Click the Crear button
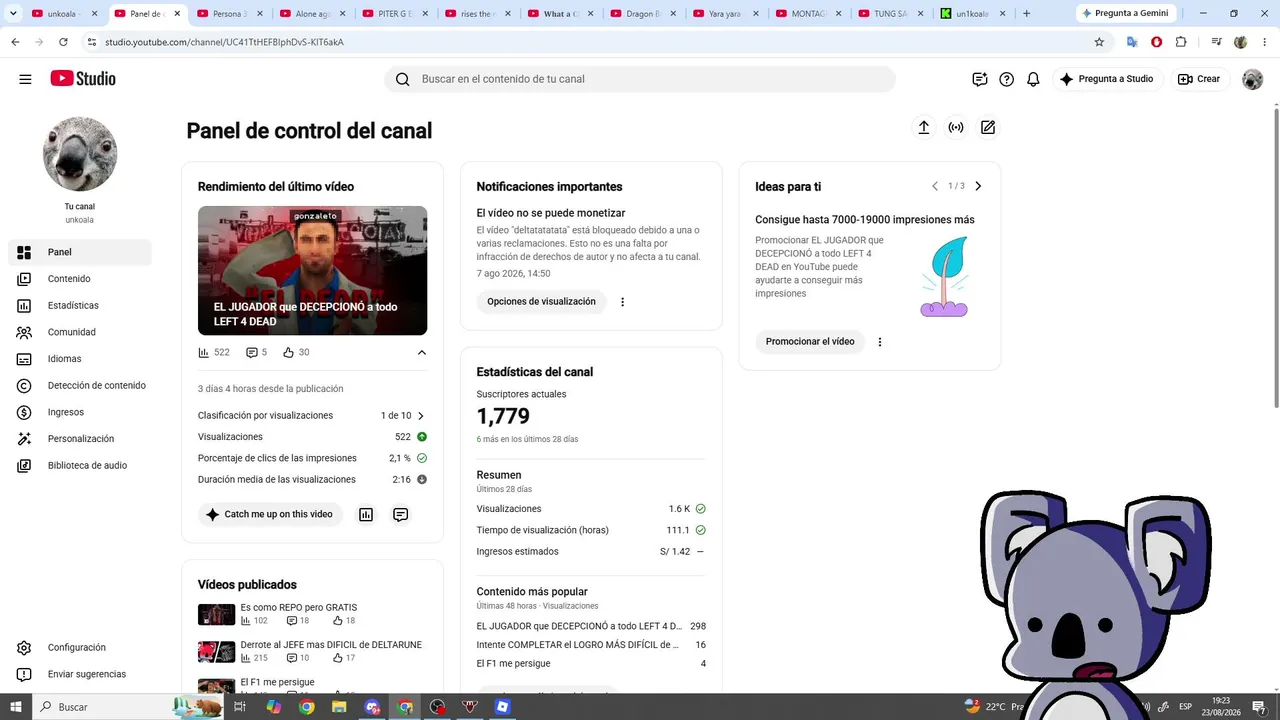Screen dimensions: 1280x720 click(1199, 79)
